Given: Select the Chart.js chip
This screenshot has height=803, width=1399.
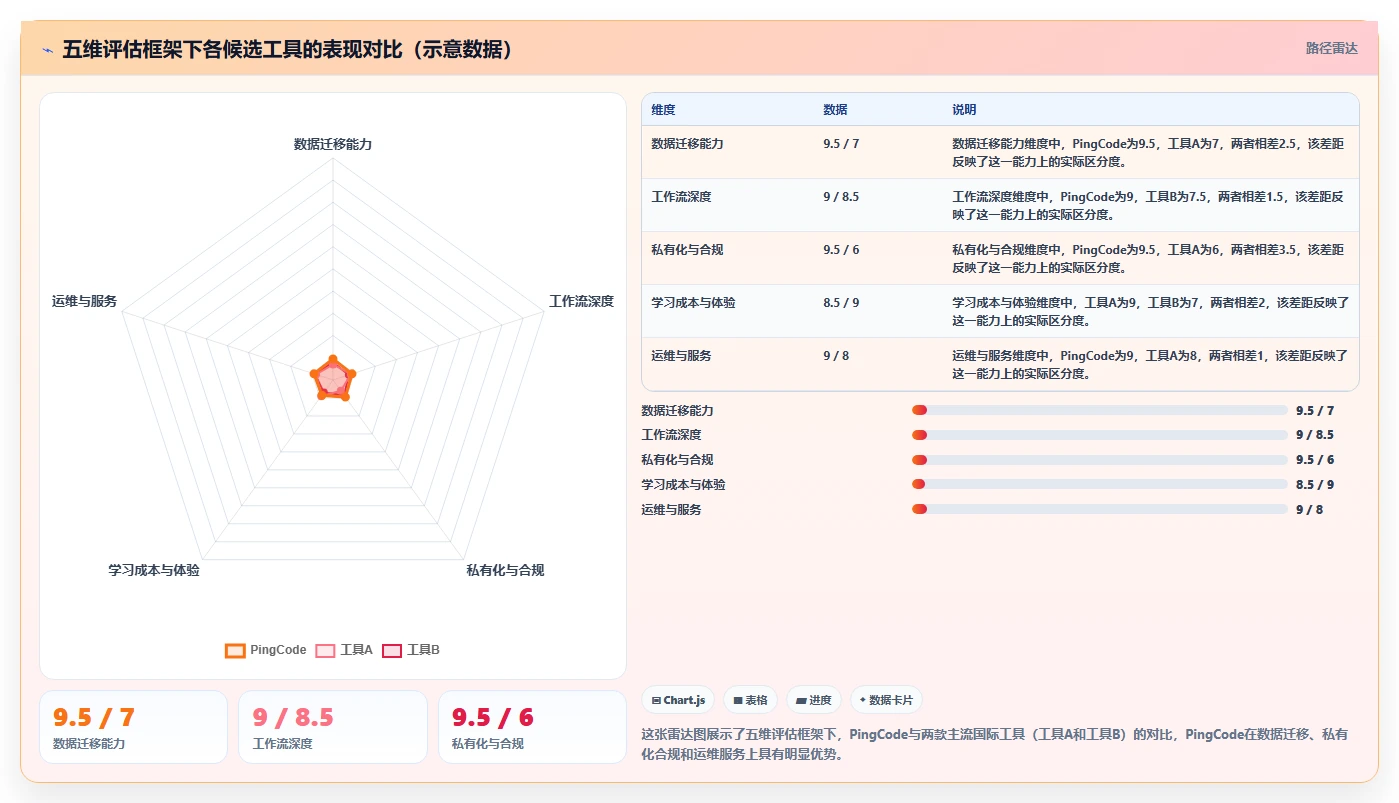Looking at the screenshot, I should (678, 700).
